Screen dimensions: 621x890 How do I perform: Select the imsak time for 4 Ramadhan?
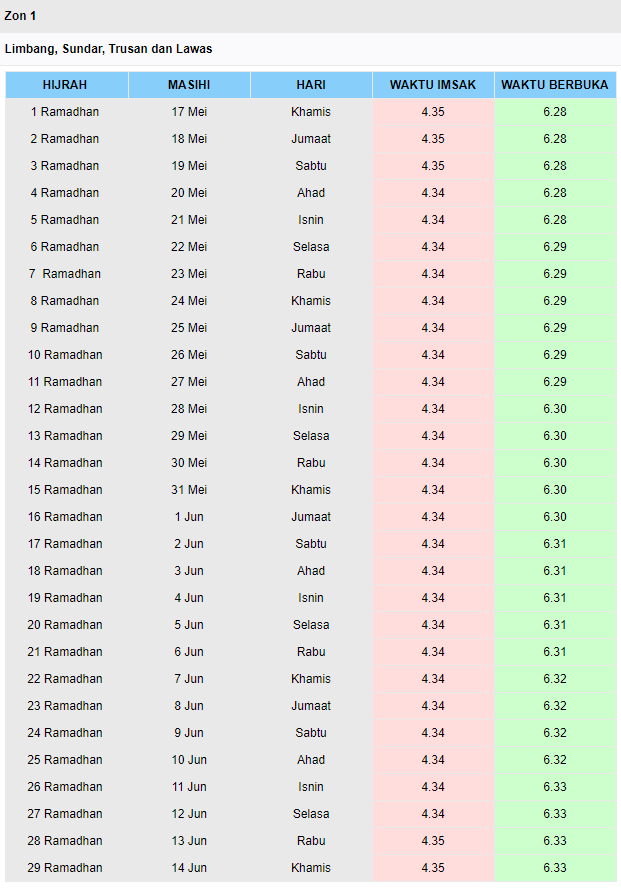pos(433,193)
